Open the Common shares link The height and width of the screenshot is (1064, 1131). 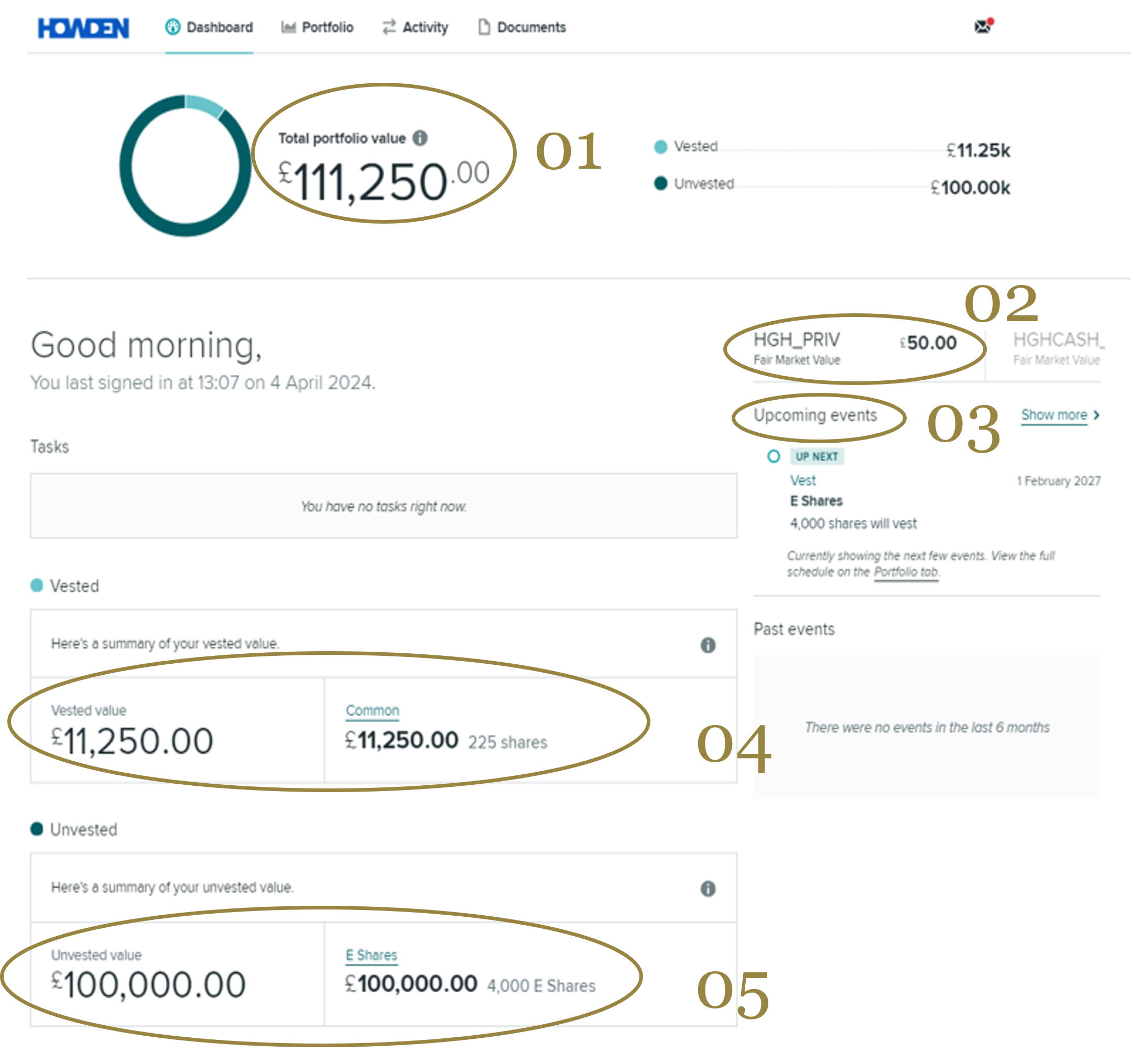(372, 710)
